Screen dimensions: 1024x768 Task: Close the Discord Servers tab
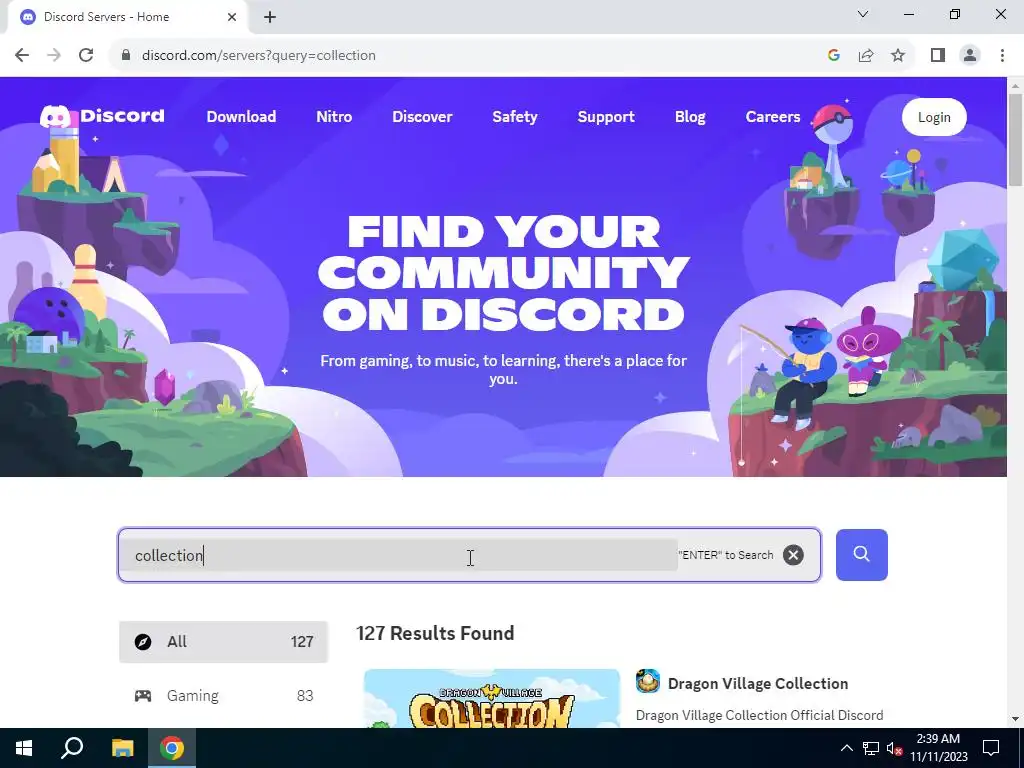[232, 17]
